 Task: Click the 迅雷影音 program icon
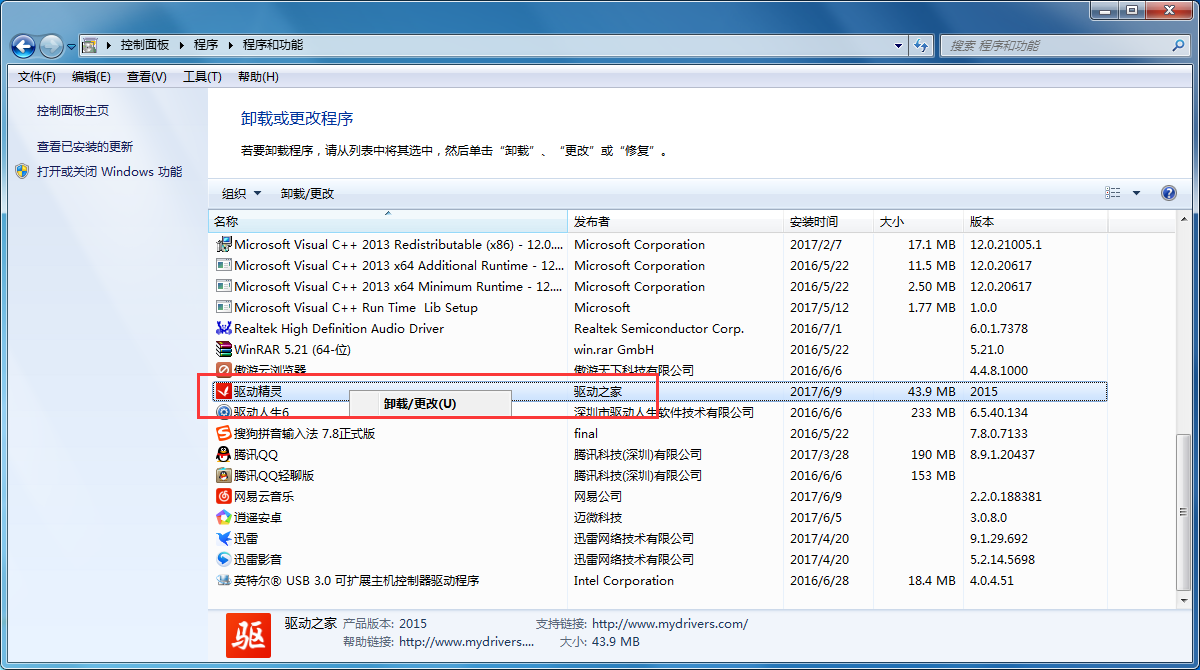click(x=224, y=559)
